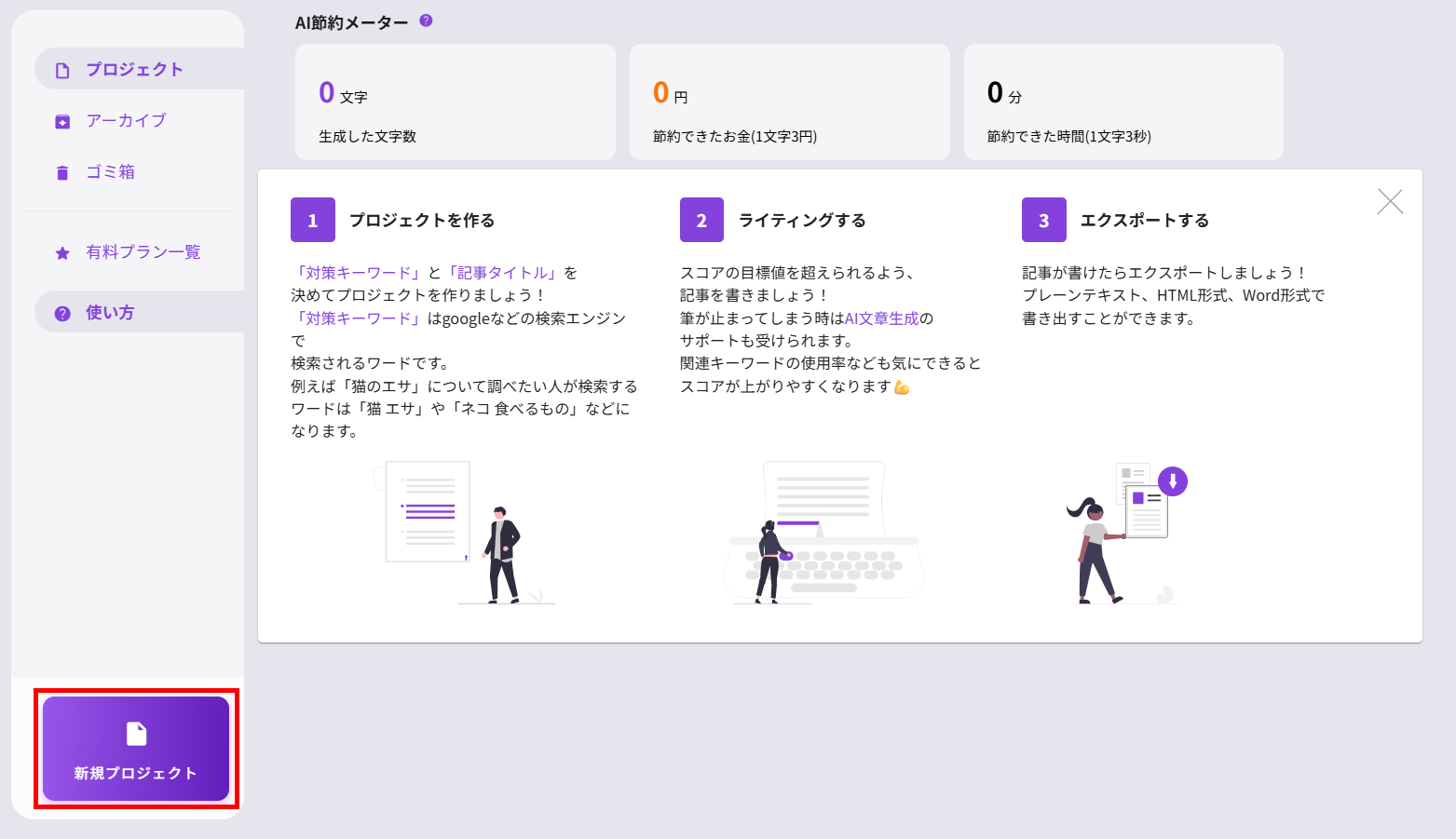Screen dimensions: 1456x839
Task: View the 有料プラン一覧 page
Action: [x=143, y=252]
